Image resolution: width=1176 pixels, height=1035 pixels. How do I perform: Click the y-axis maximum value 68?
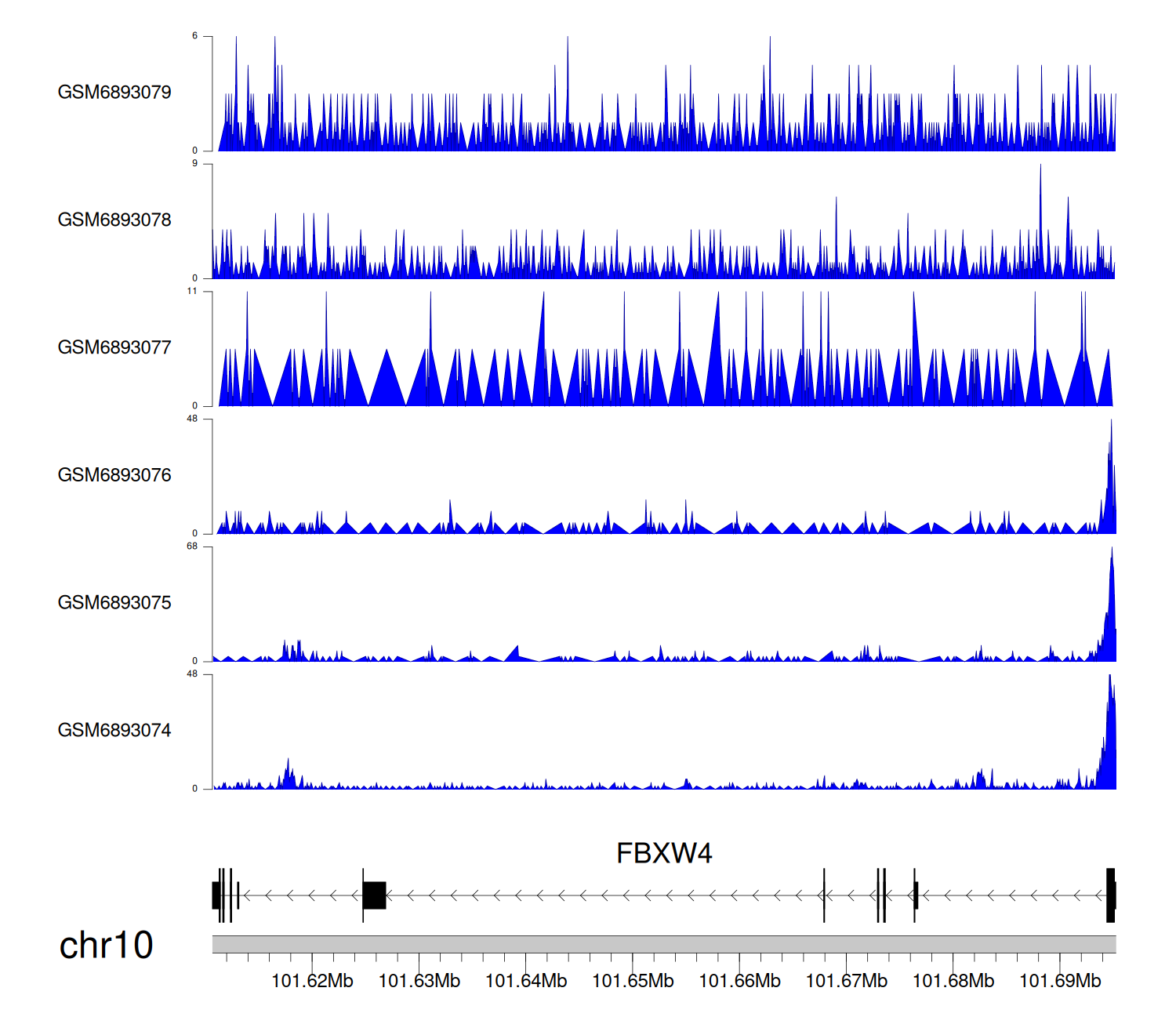coord(192,547)
